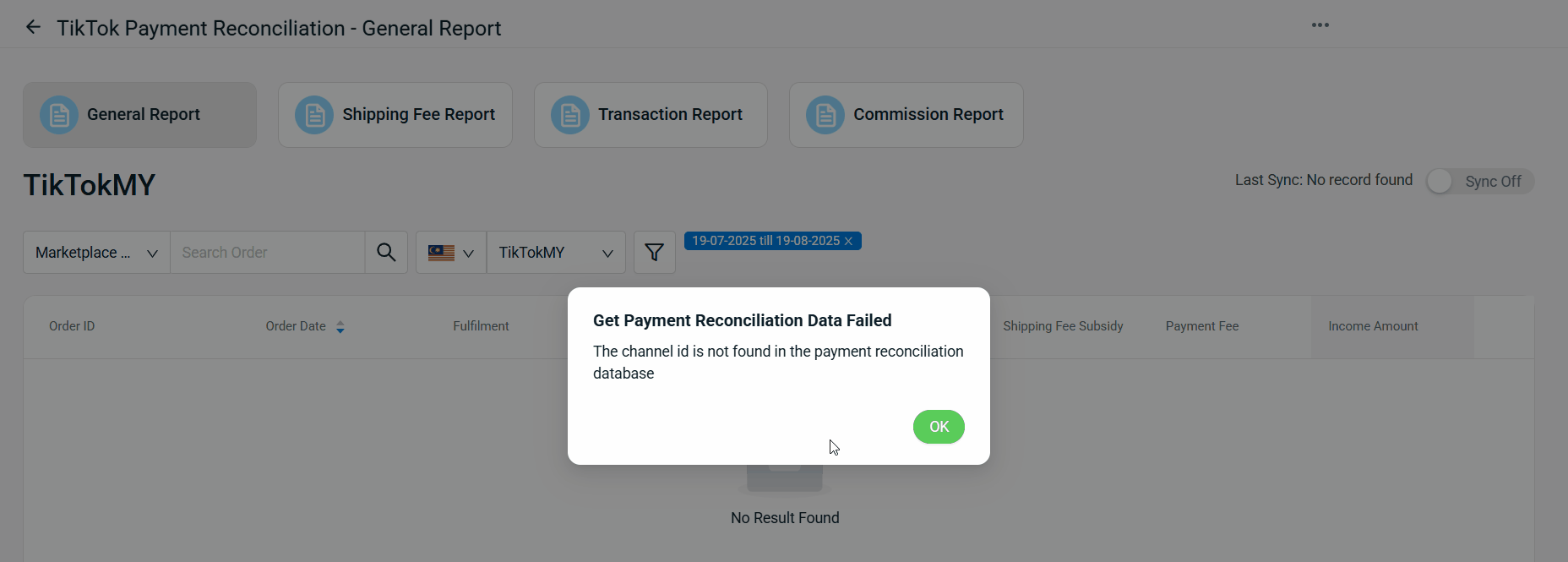Expand the Marketplace search type dropdown
This screenshot has height=562, width=1568.
pos(96,253)
